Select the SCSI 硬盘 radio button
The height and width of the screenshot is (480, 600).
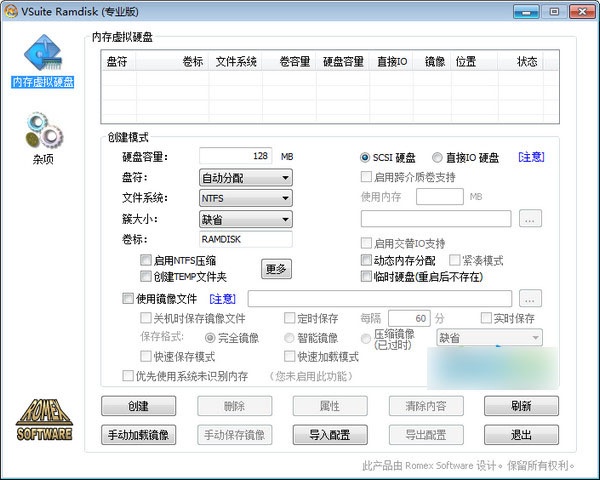point(365,158)
